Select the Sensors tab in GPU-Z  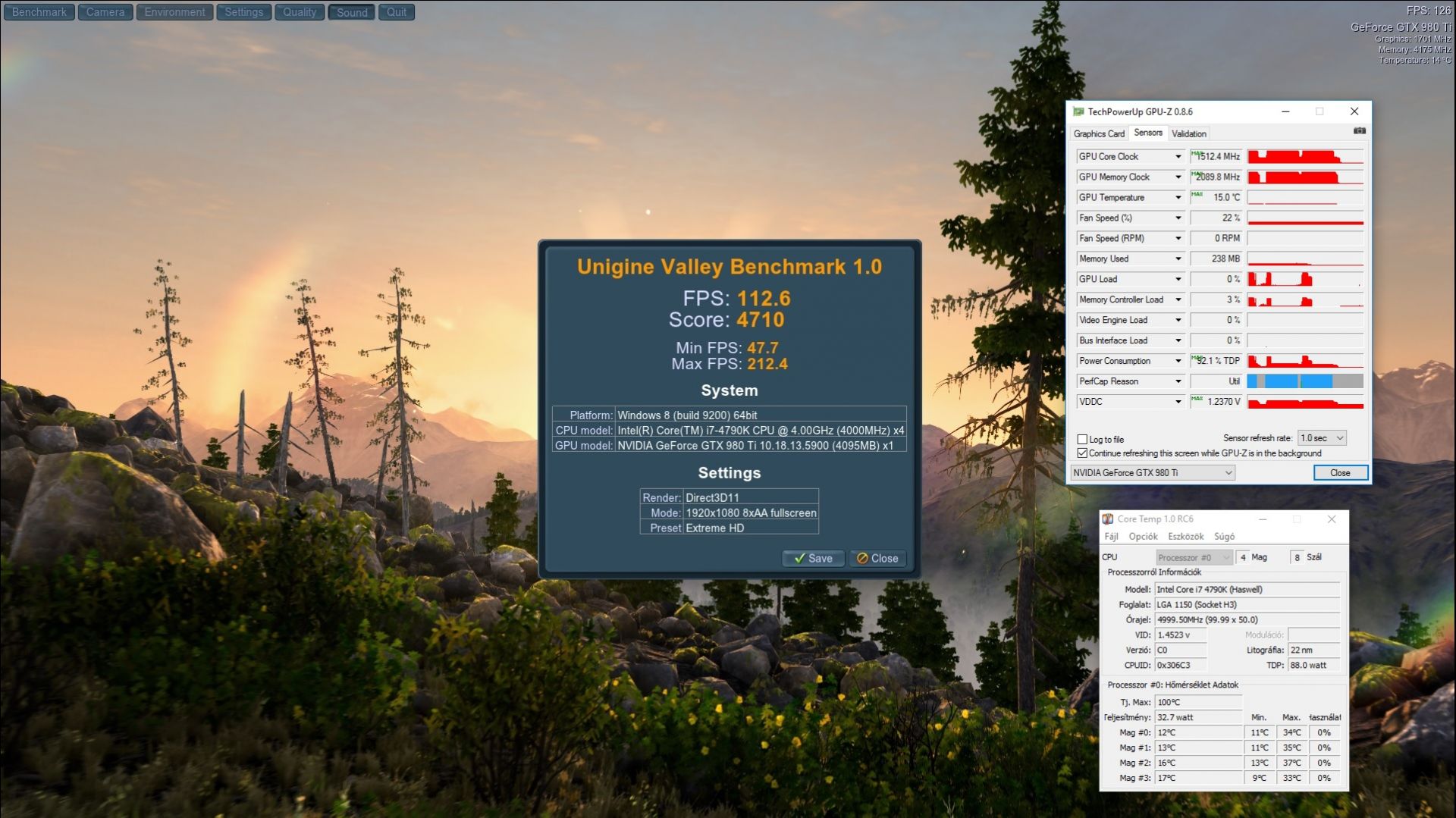[x=1148, y=133]
